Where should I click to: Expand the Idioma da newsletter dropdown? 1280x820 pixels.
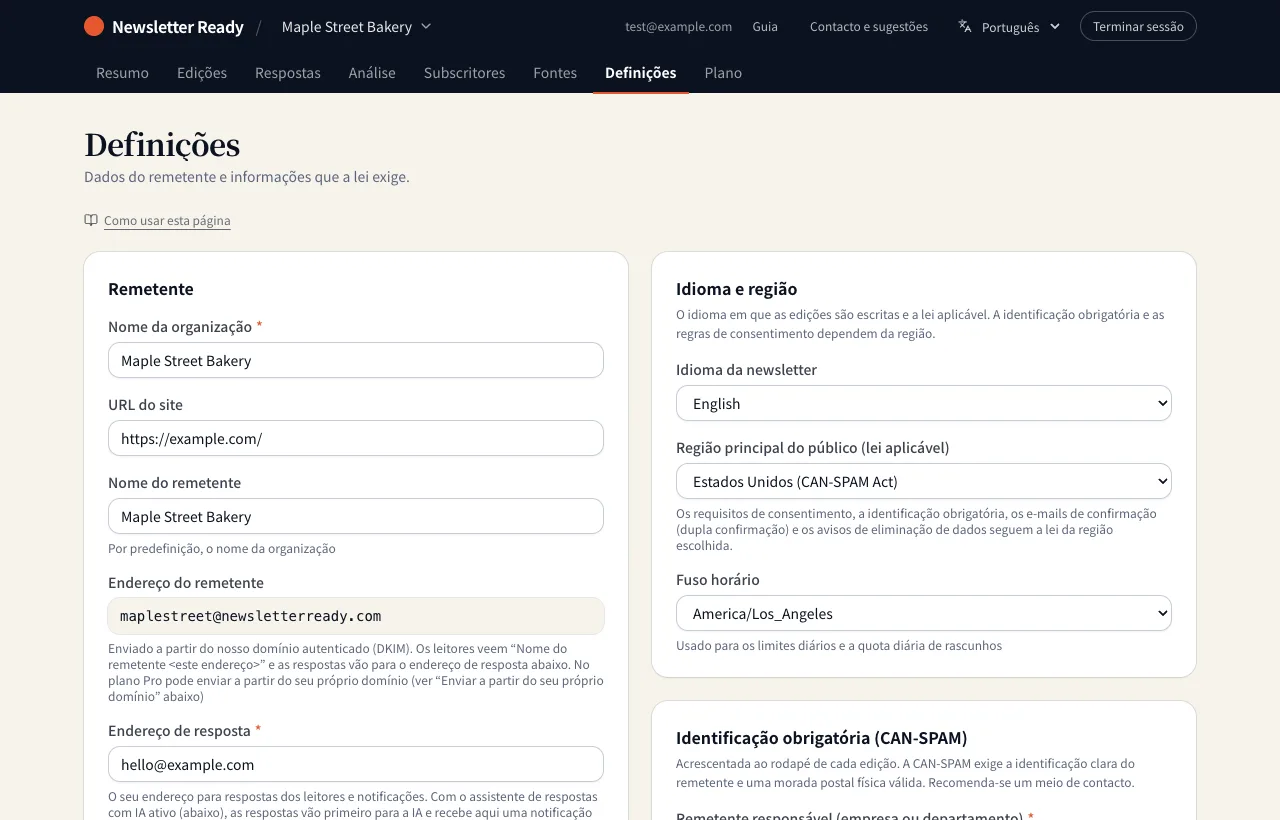924,403
